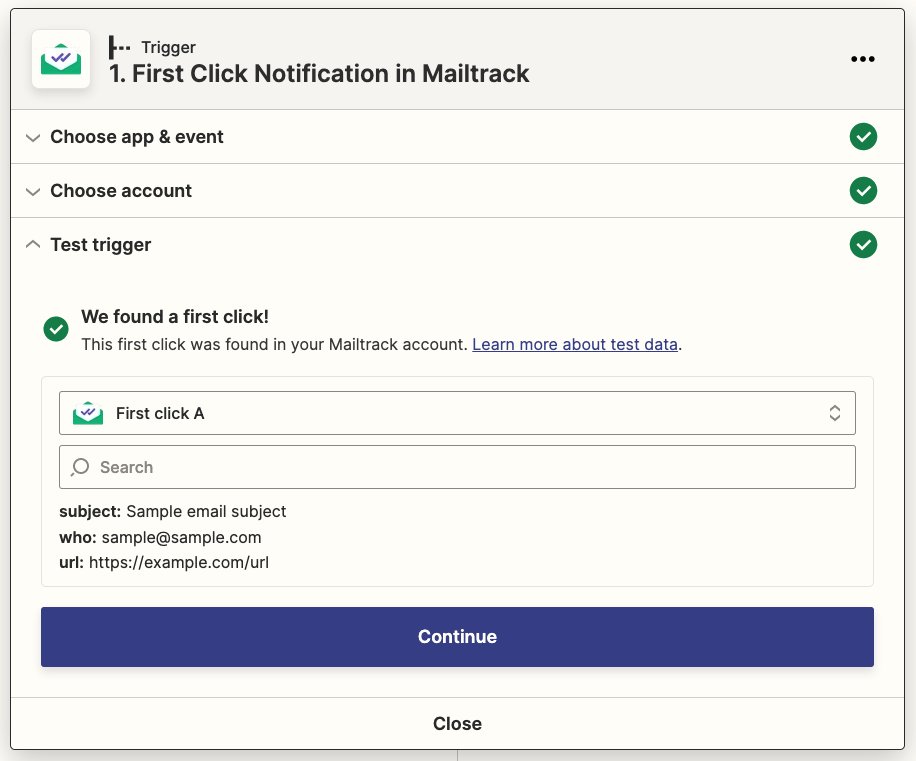This screenshot has width=916, height=761.
Task: Open the three-dot more options menu
Action: tap(862, 60)
